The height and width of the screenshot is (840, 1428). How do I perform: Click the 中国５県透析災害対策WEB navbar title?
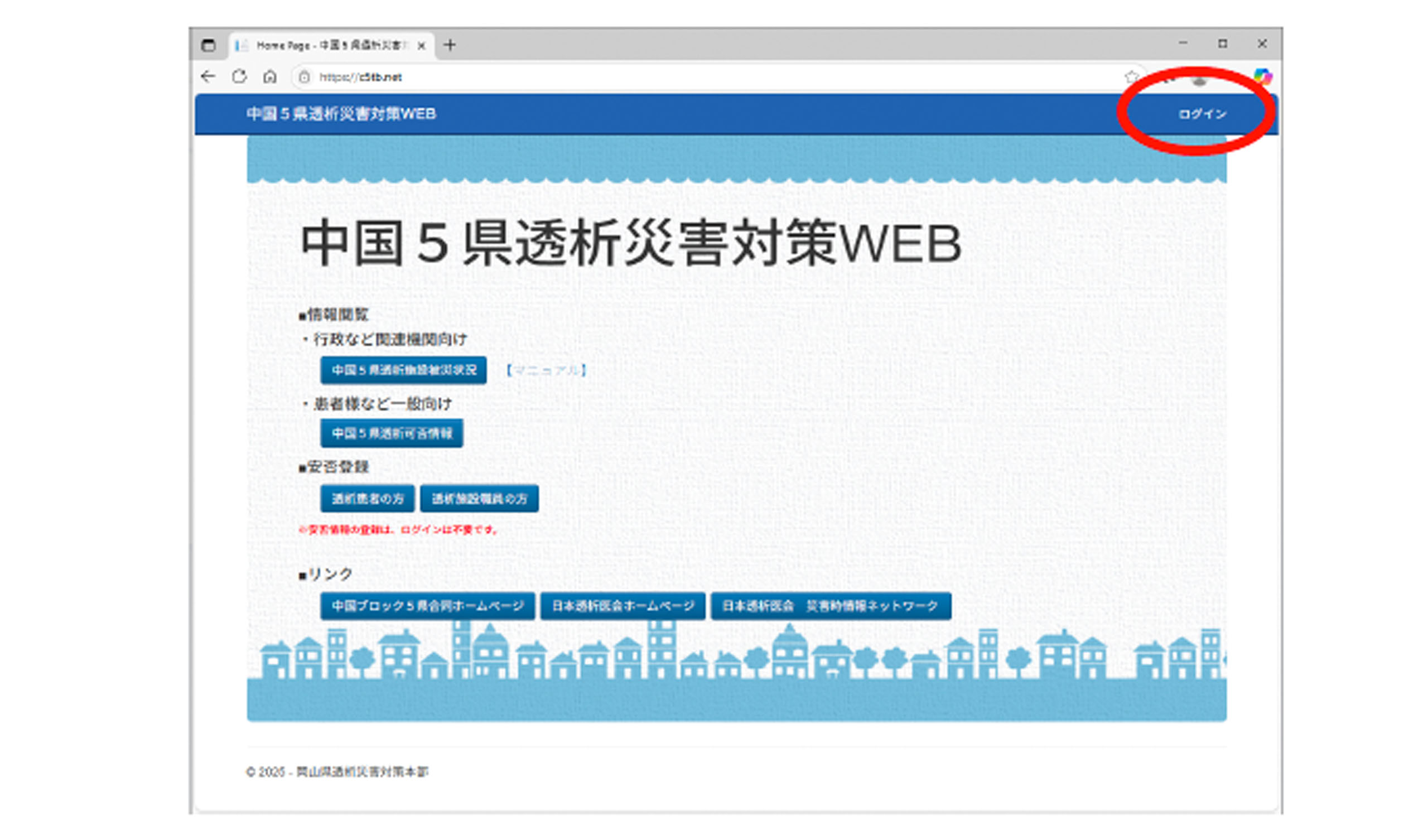[341, 114]
